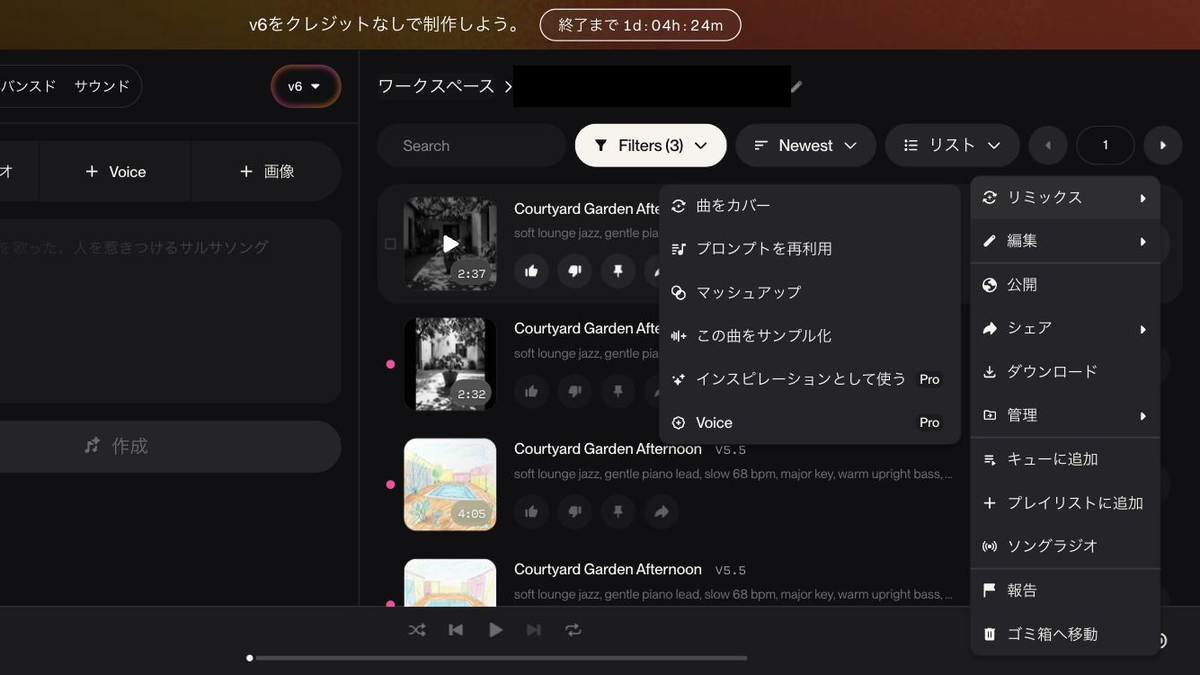This screenshot has height=675, width=1200.
Task: Focus the Search field
Action: [x=471, y=146]
